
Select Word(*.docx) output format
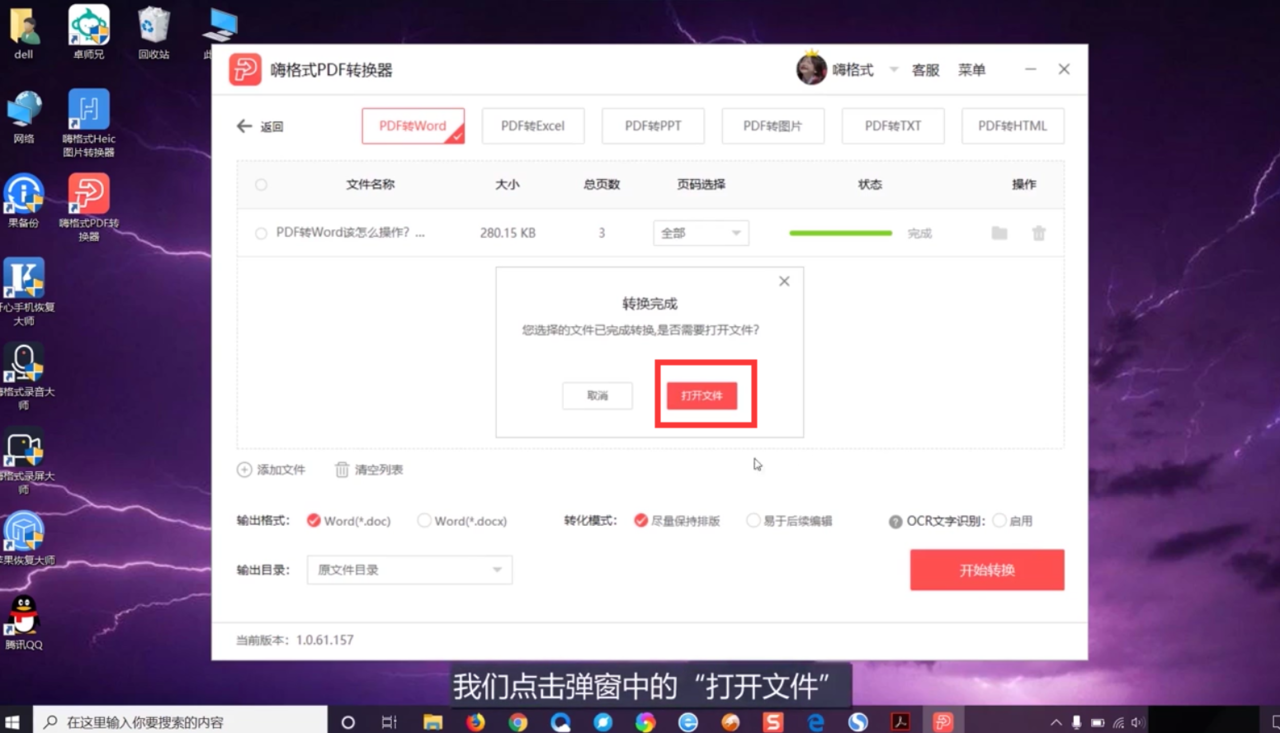(x=424, y=521)
